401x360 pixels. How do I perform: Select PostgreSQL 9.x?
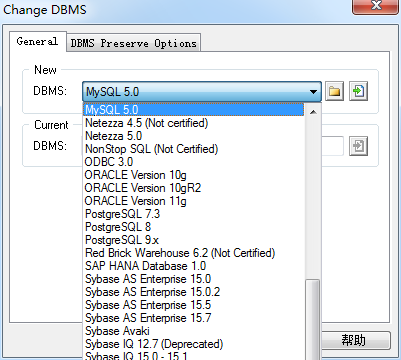tap(193, 240)
